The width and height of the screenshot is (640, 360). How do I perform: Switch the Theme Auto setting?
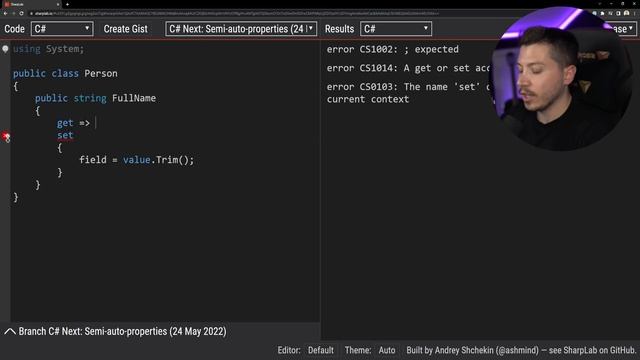(387, 350)
